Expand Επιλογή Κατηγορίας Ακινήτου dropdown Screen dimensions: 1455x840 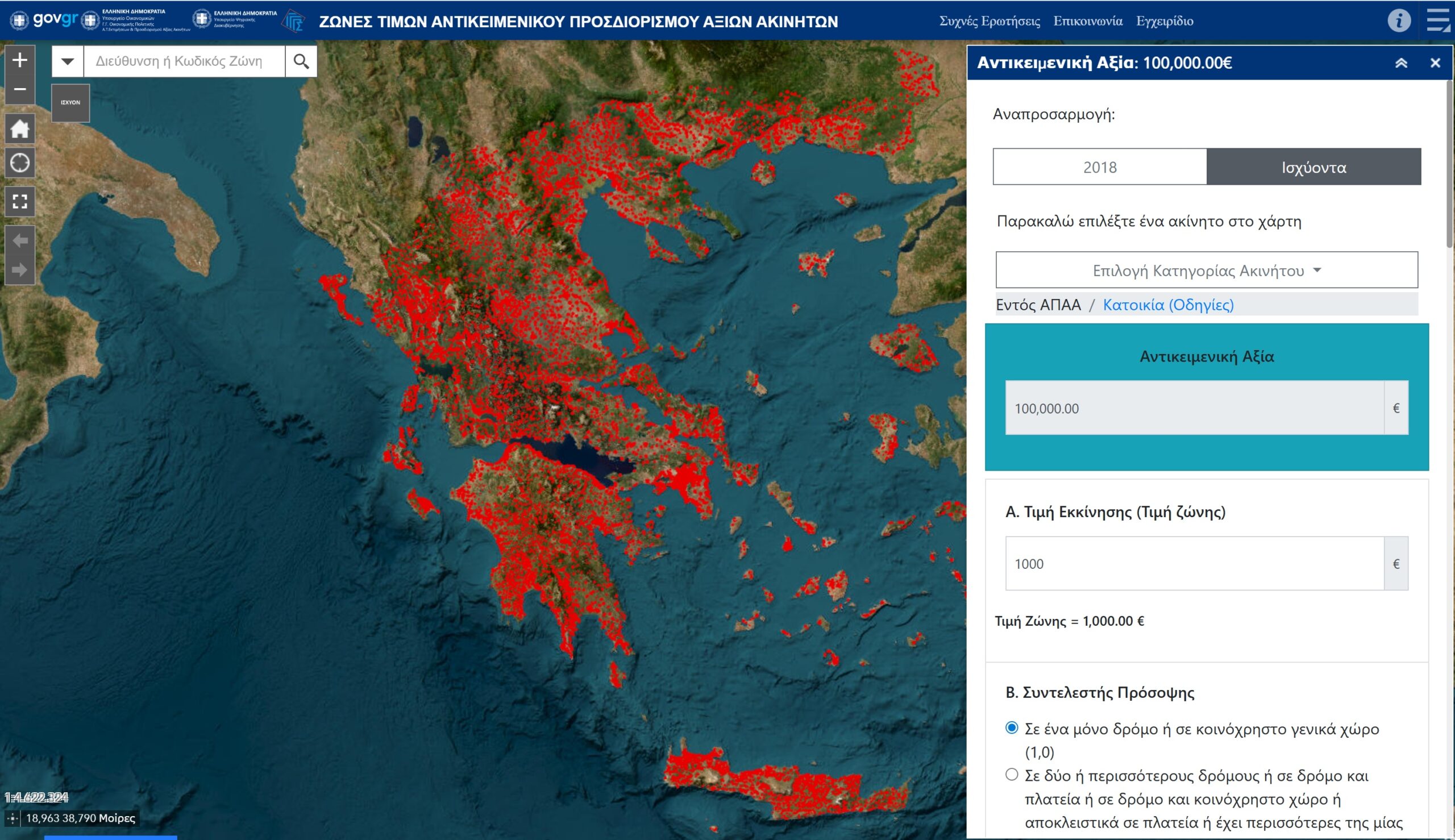coord(1207,270)
